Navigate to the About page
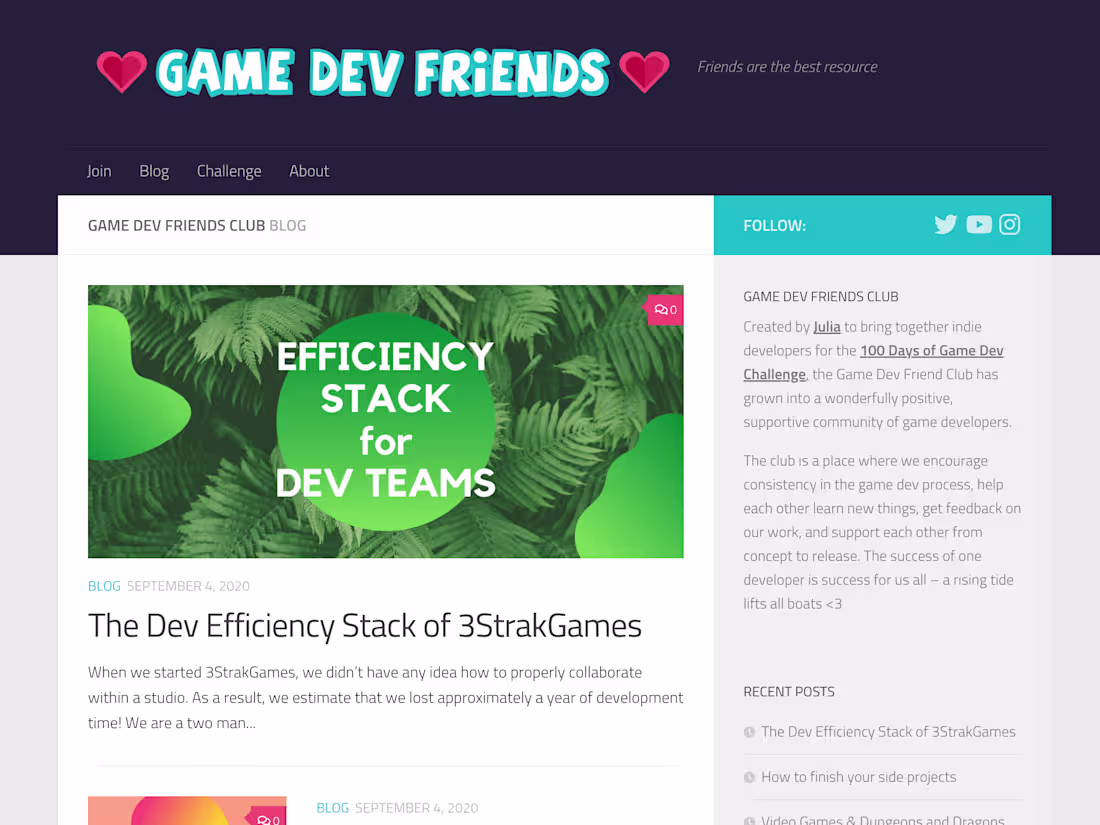This screenshot has height=825, width=1100. [x=309, y=171]
